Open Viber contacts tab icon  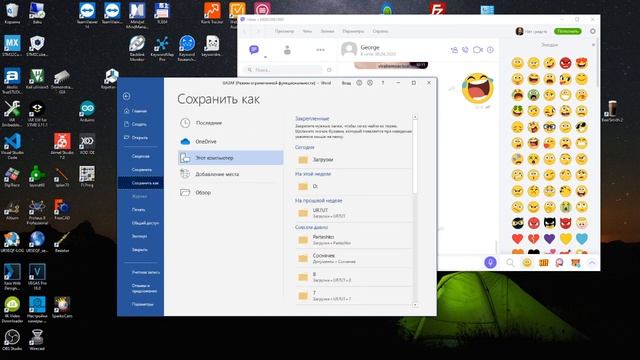pyautogui.click(x=287, y=50)
